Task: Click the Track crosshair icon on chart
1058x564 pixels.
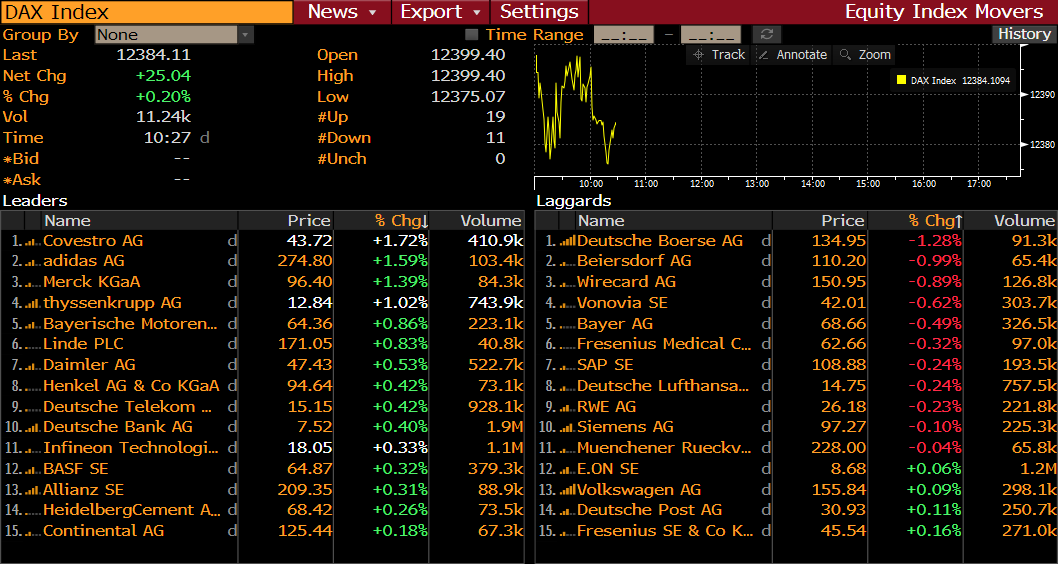Action: 698,55
